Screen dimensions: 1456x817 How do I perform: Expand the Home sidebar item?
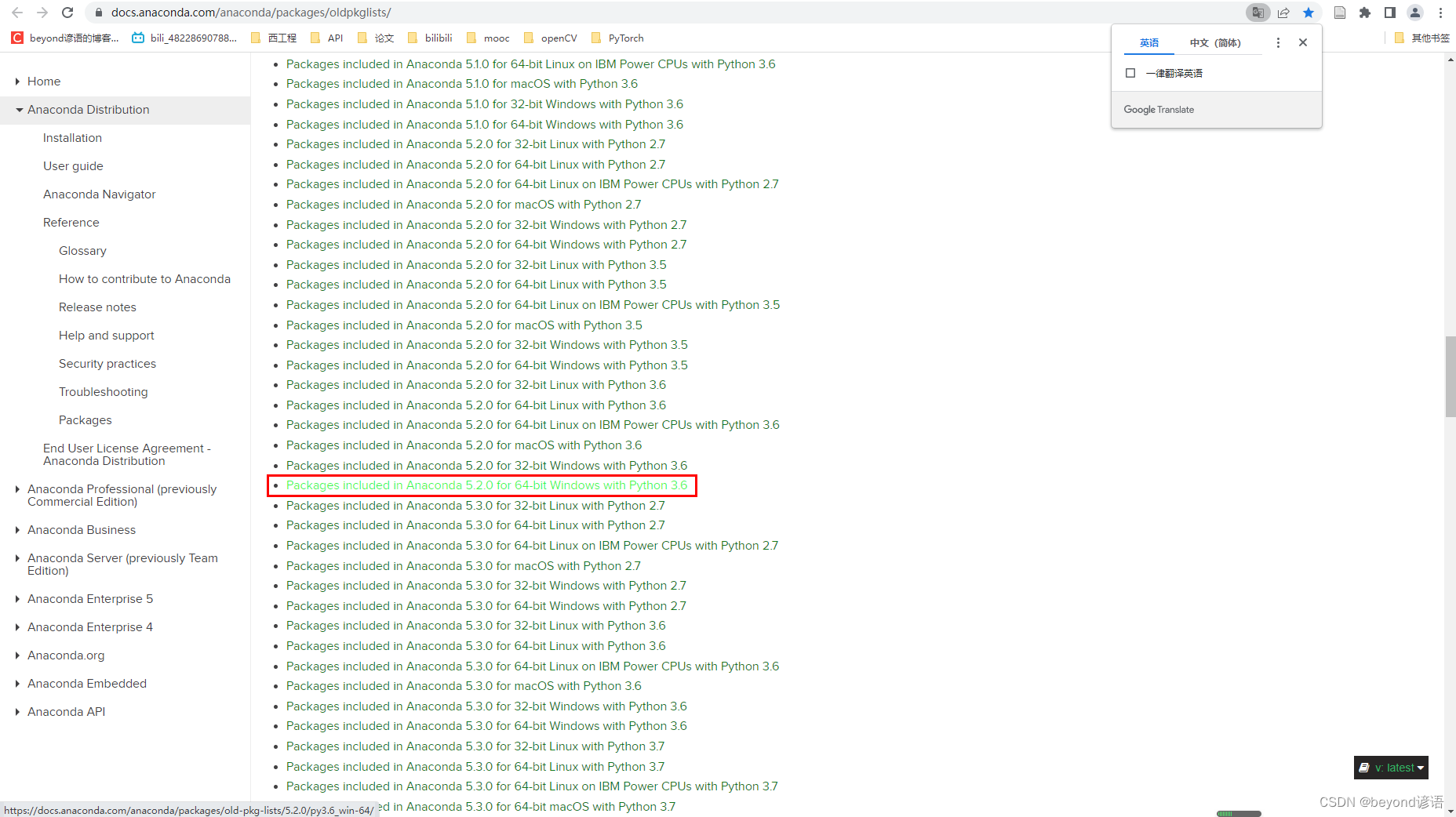(x=17, y=82)
